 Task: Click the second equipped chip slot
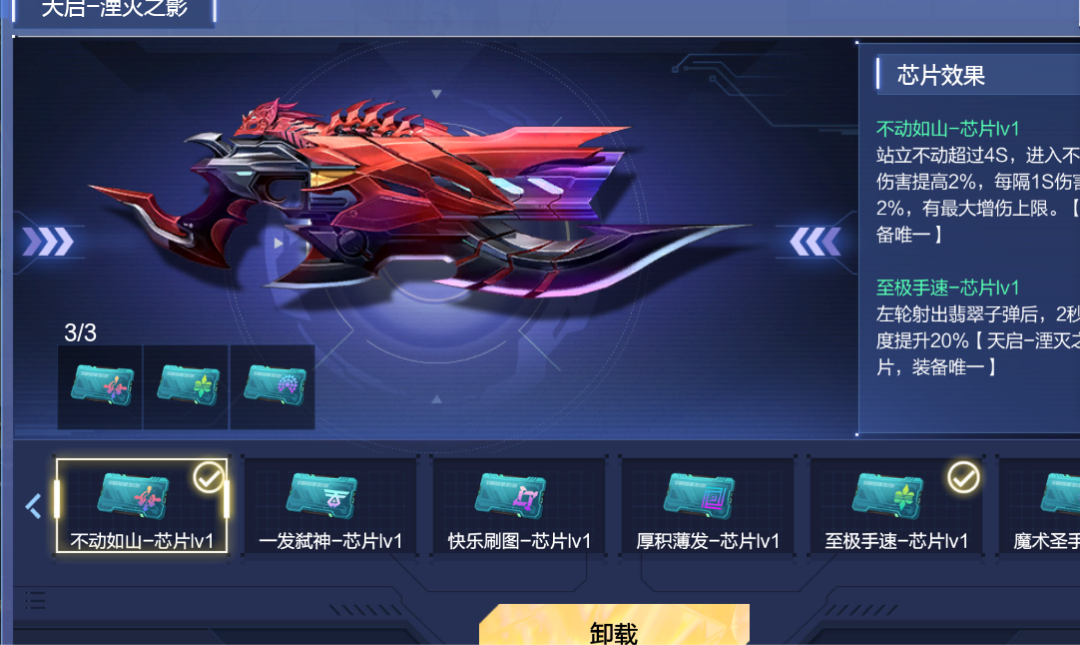click(x=187, y=387)
